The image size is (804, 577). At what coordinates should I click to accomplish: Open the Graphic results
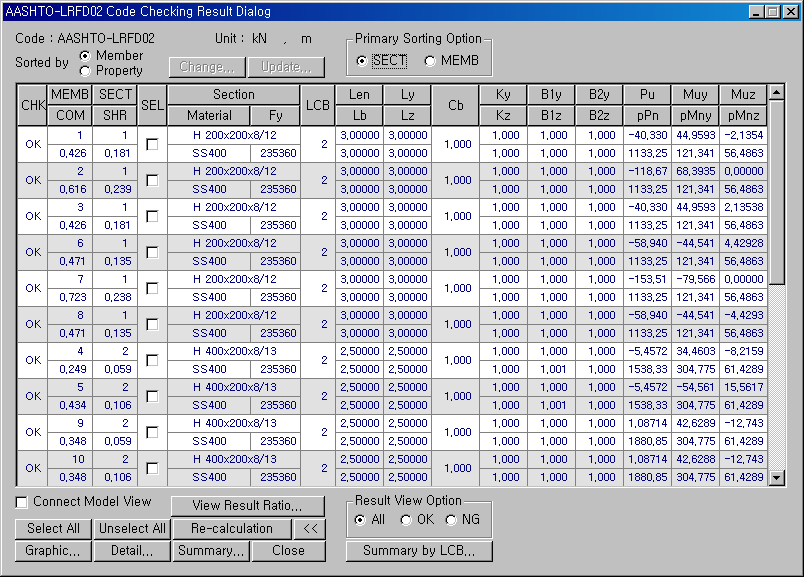[x=53, y=551]
